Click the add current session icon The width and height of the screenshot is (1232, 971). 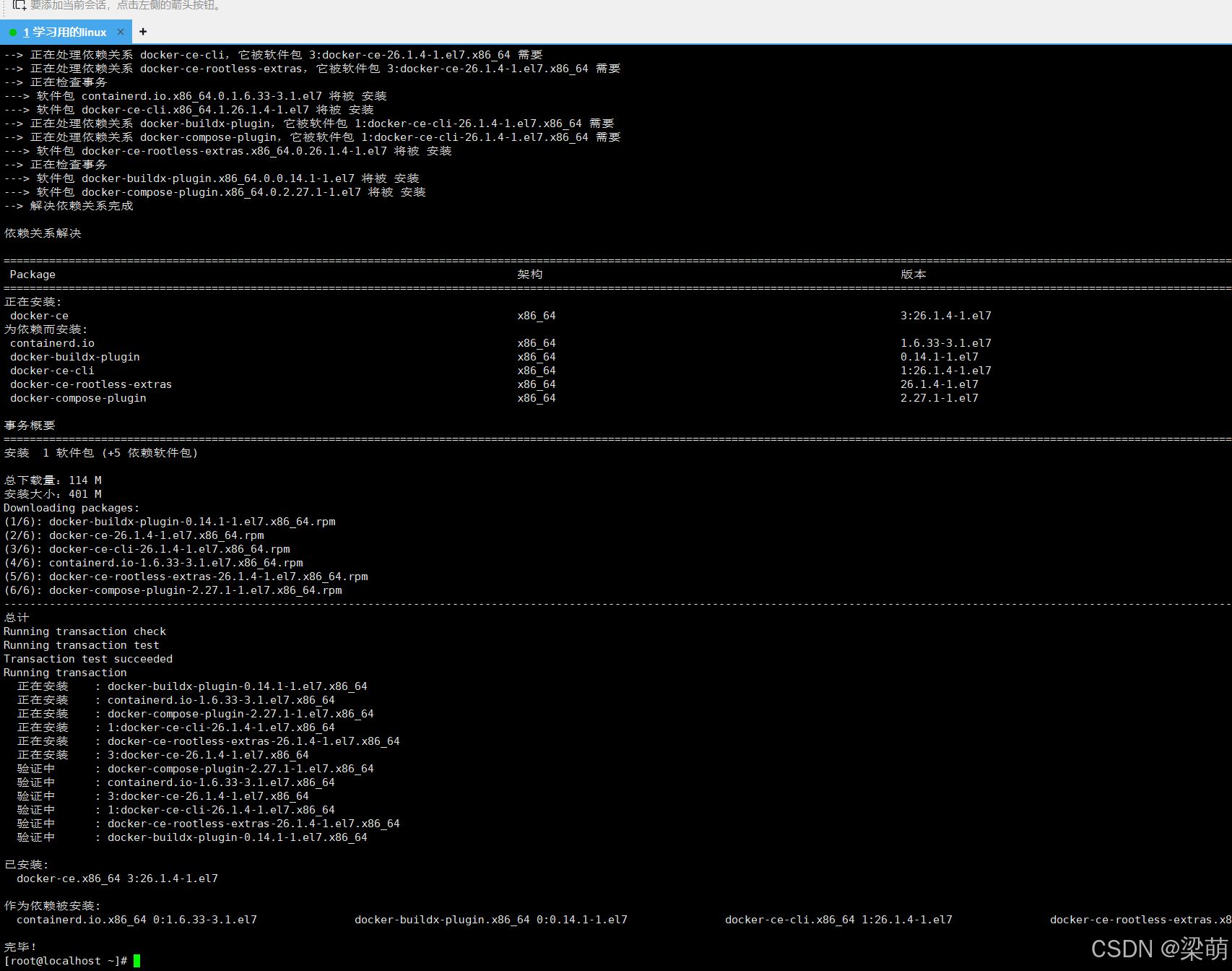click(19, 4)
